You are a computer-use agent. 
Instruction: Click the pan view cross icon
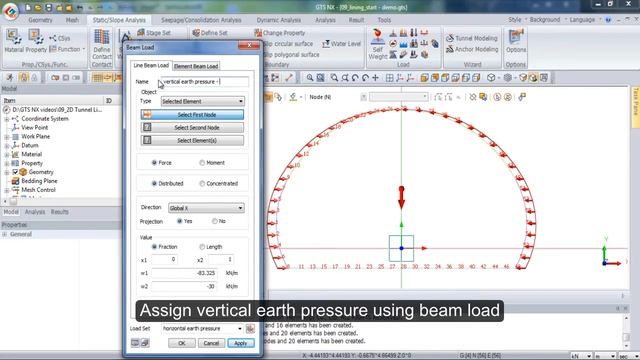click(376, 77)
